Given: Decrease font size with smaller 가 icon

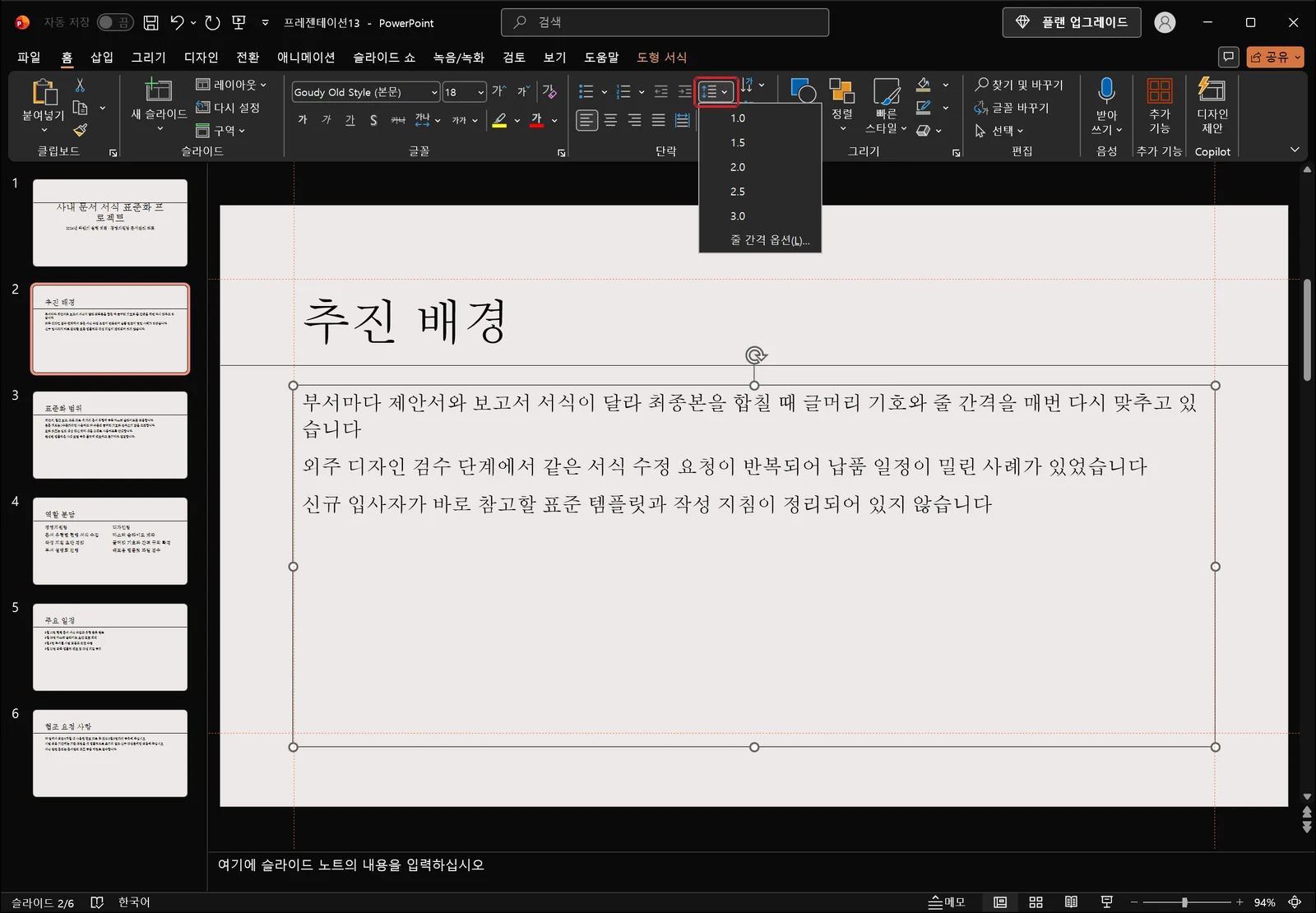Looking at the screenshot, I should pyautogui.click(x=523, y=91).
